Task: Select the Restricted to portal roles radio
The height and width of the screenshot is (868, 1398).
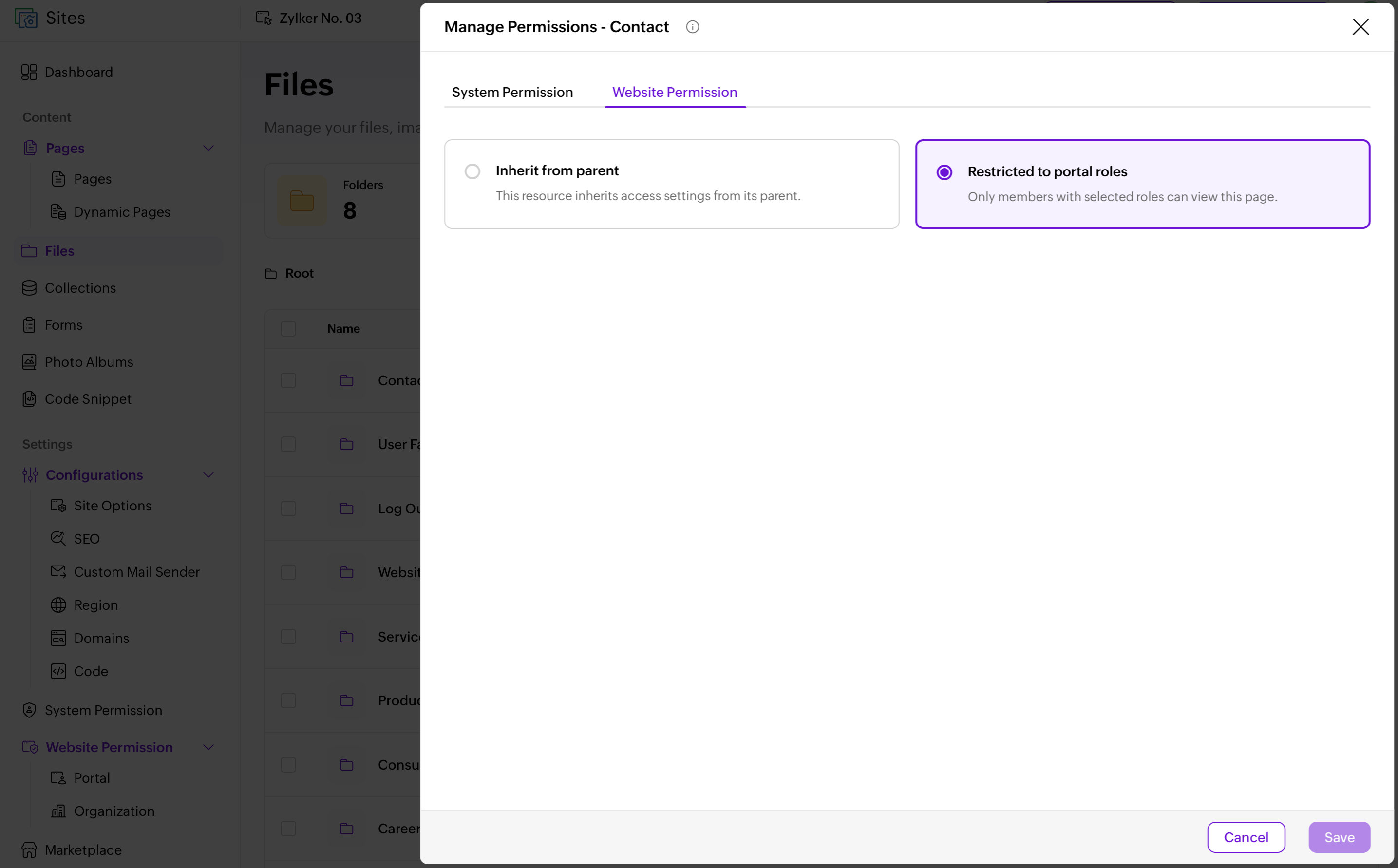Action: click(x=945, y=172)
